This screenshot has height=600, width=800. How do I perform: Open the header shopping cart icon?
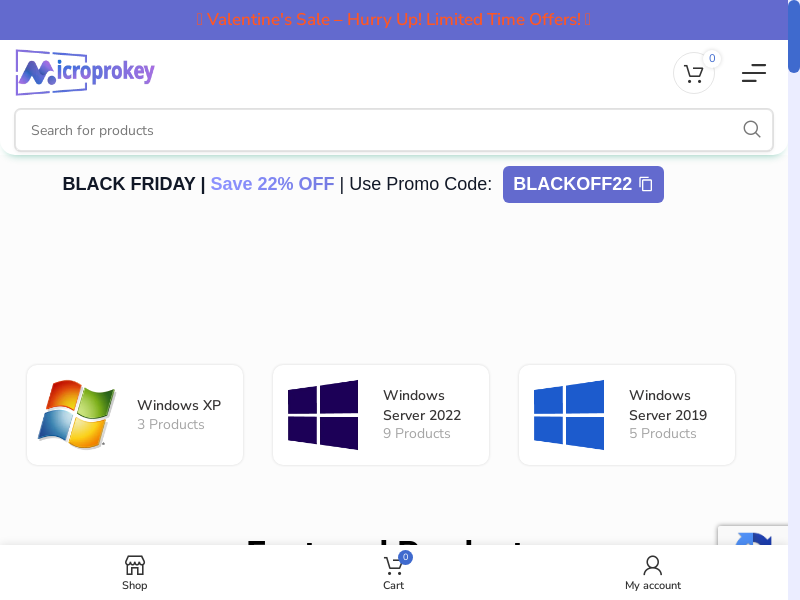693,73
